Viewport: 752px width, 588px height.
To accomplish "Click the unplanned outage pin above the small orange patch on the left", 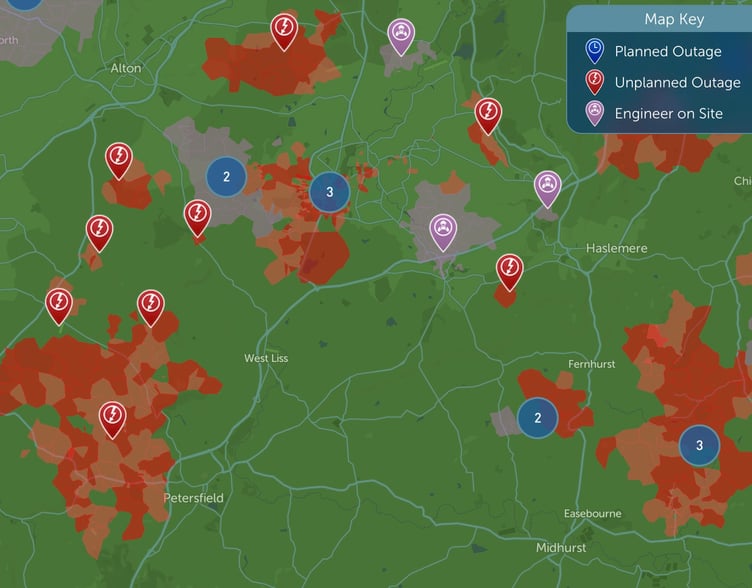I will [99, 233].
